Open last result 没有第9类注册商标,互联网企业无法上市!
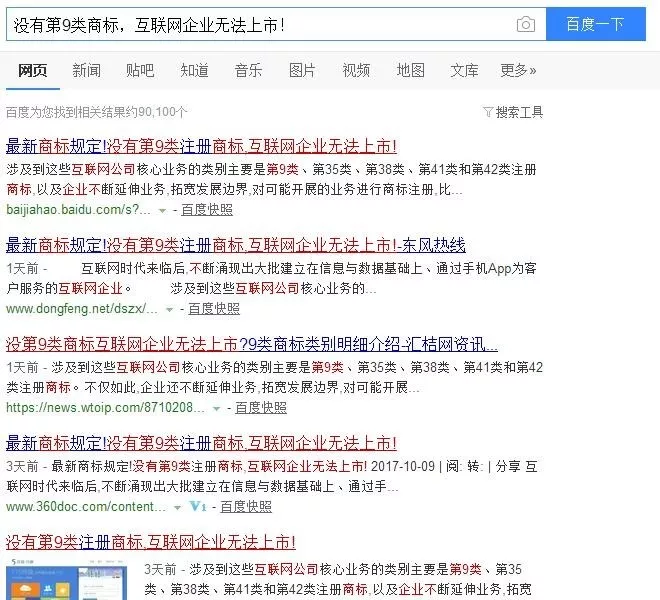Screen dimensions: 660x600 coord(151,542)
